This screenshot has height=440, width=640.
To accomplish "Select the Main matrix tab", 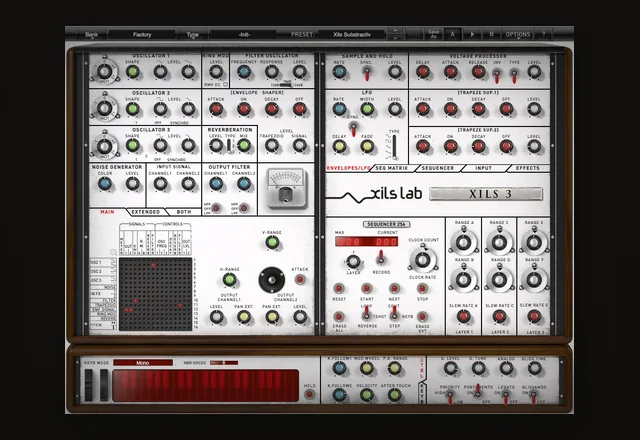I will click(x=107, y=212).
